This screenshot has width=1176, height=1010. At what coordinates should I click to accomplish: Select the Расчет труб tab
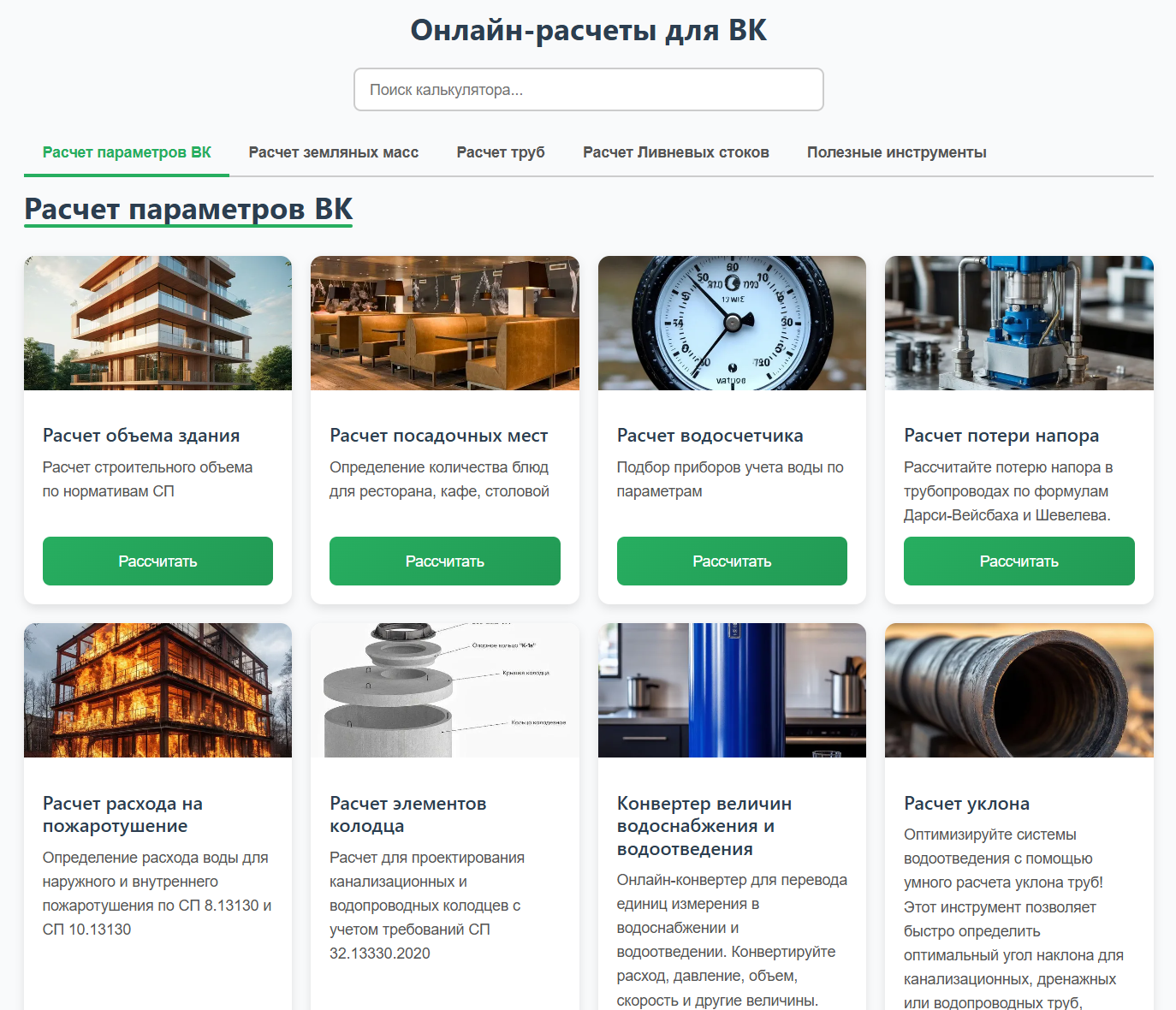[x=501, y=152]
